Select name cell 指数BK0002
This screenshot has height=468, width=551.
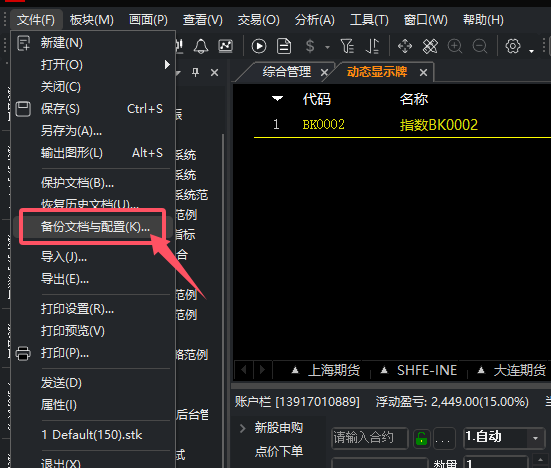[439, 125]
